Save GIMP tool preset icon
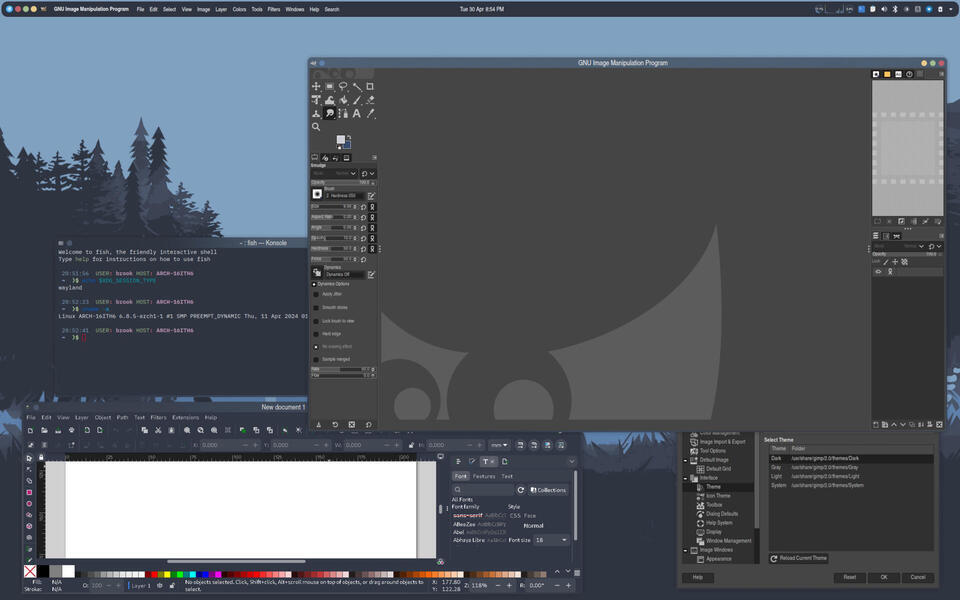960x600 pixels. [318, 424]
